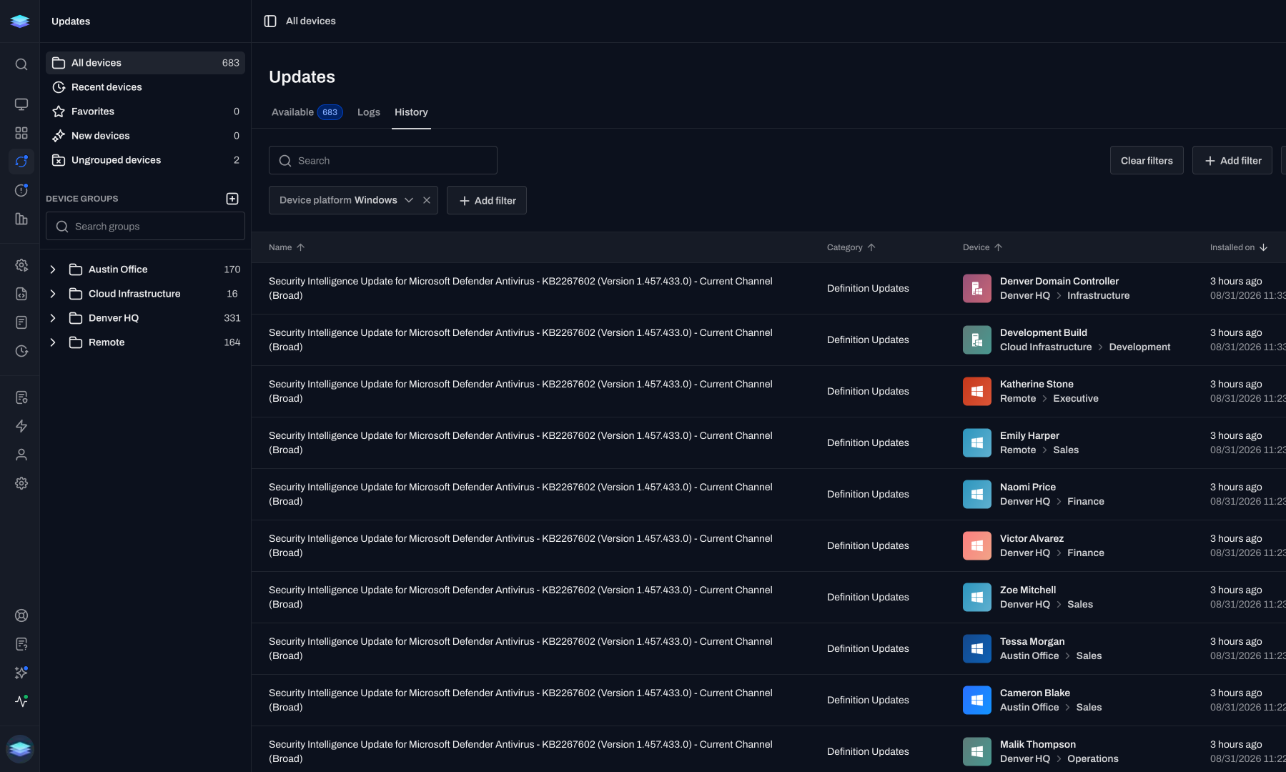1286x772 pixels.
Task: Open the document help icon in lower rail
Action: point(21,644)
